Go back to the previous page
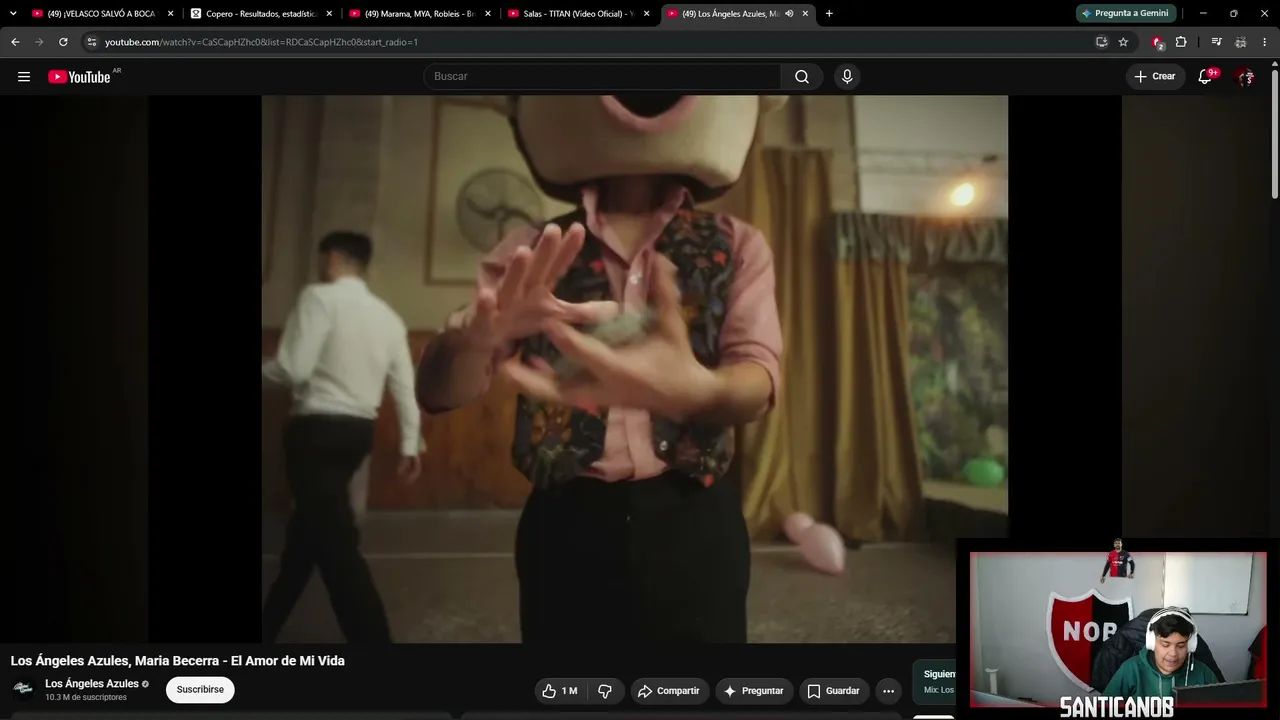This screenshot has width=1280, height=720. click(x=15, y=42)
